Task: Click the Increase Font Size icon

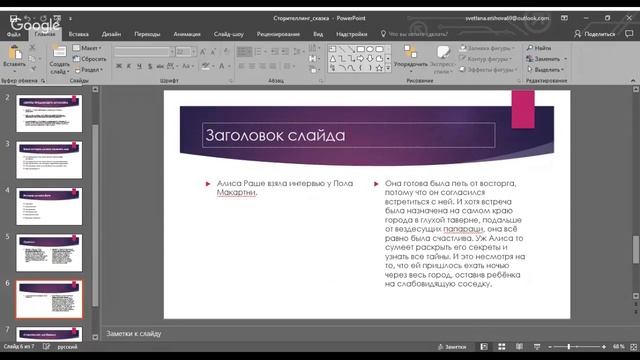Action: coord(203,52)
